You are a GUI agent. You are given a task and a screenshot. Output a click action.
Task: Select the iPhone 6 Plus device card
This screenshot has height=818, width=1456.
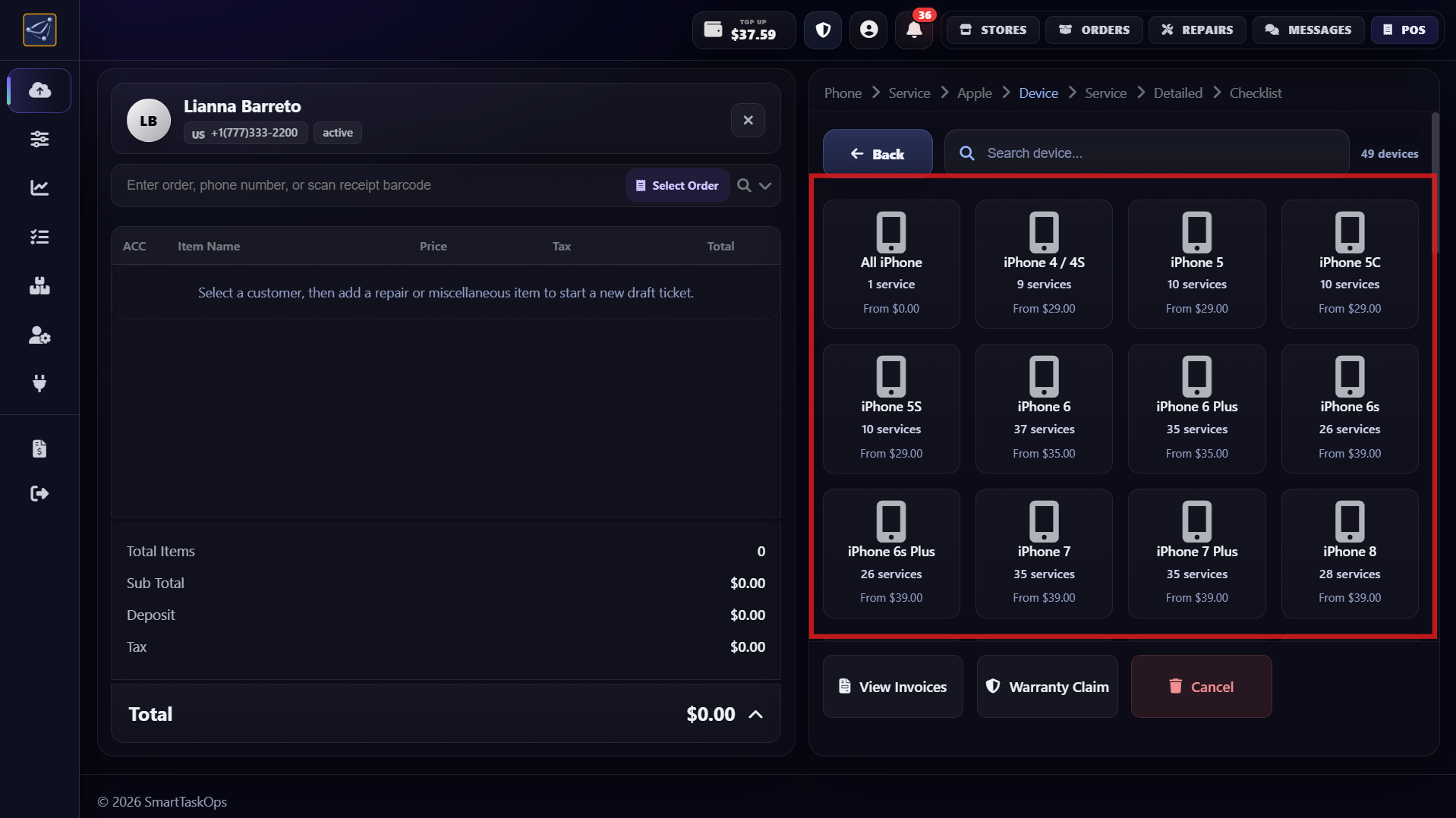(x=1197, y=409)
